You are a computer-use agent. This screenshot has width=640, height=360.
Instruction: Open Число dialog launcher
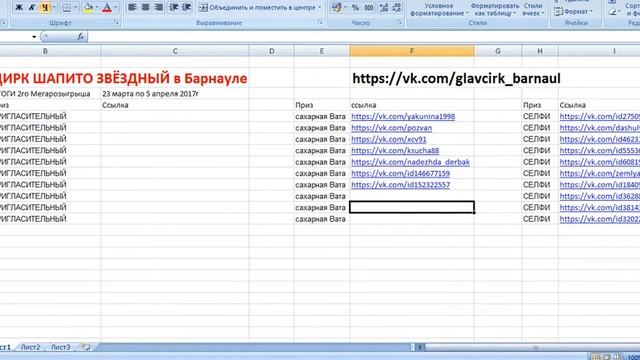[399, 23]
